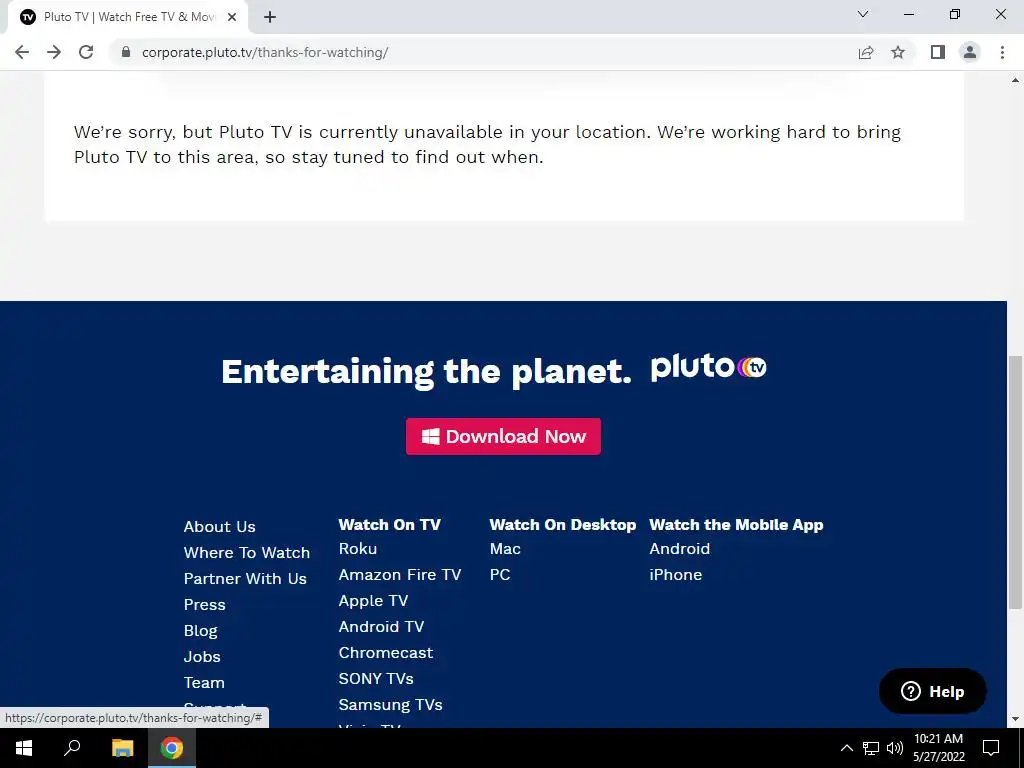Open the Help chat widget

pyautogui.click(x=933, y=691)
